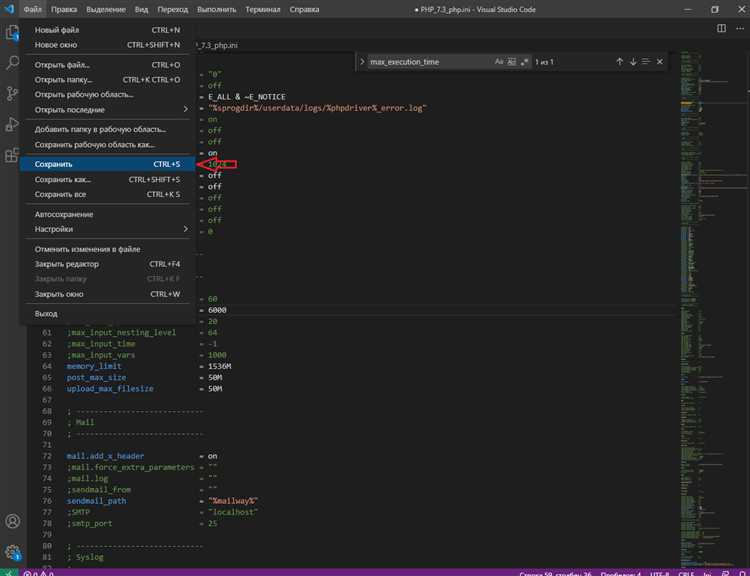The height and width of the screenshot is (576, 750).
Task: Toggle Автосохранение in the File menu
Action: pyautogui.click(x=108, y=214)
